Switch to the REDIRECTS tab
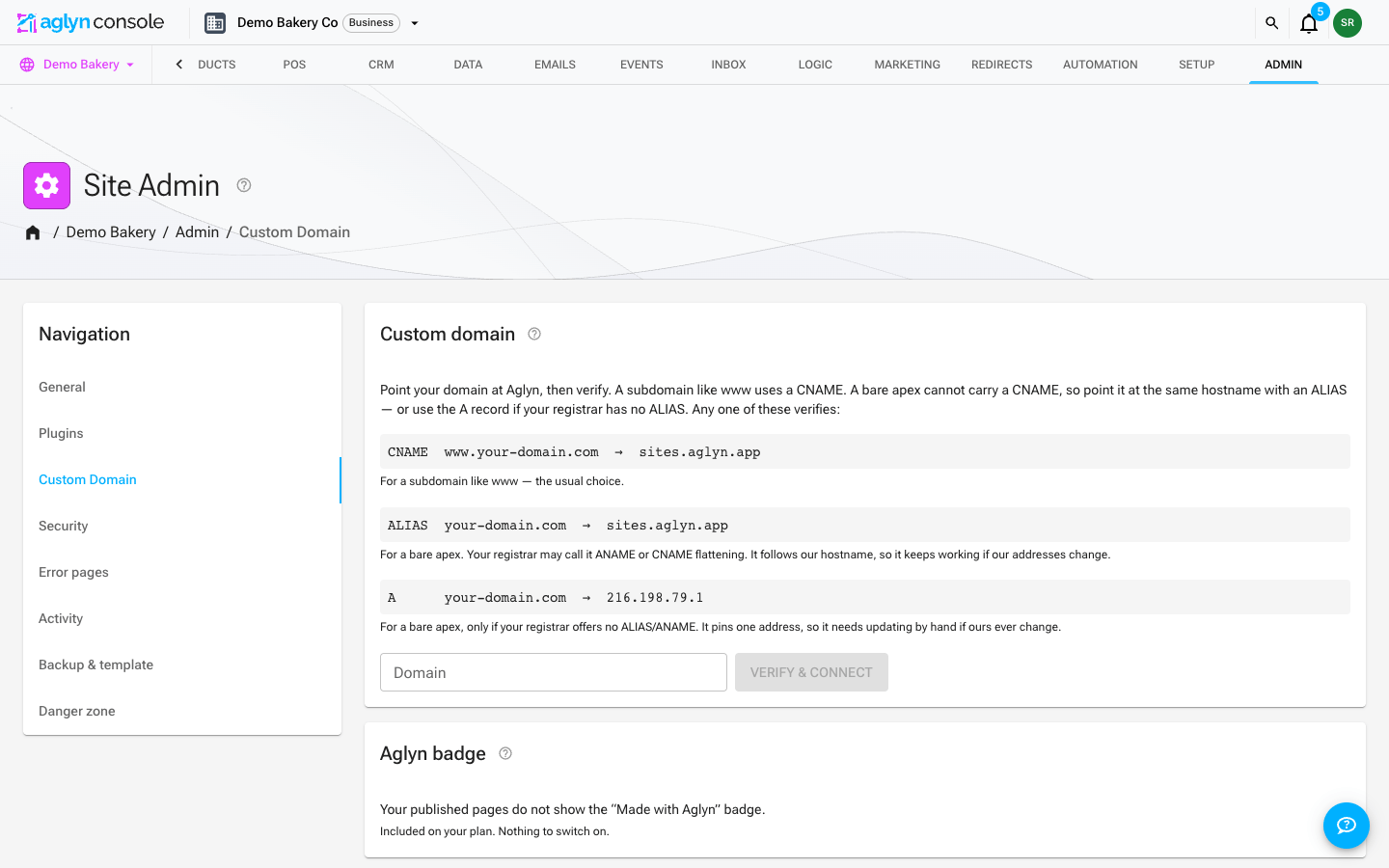This screenshot has height=868, width=1389. tap(1001, 65)
